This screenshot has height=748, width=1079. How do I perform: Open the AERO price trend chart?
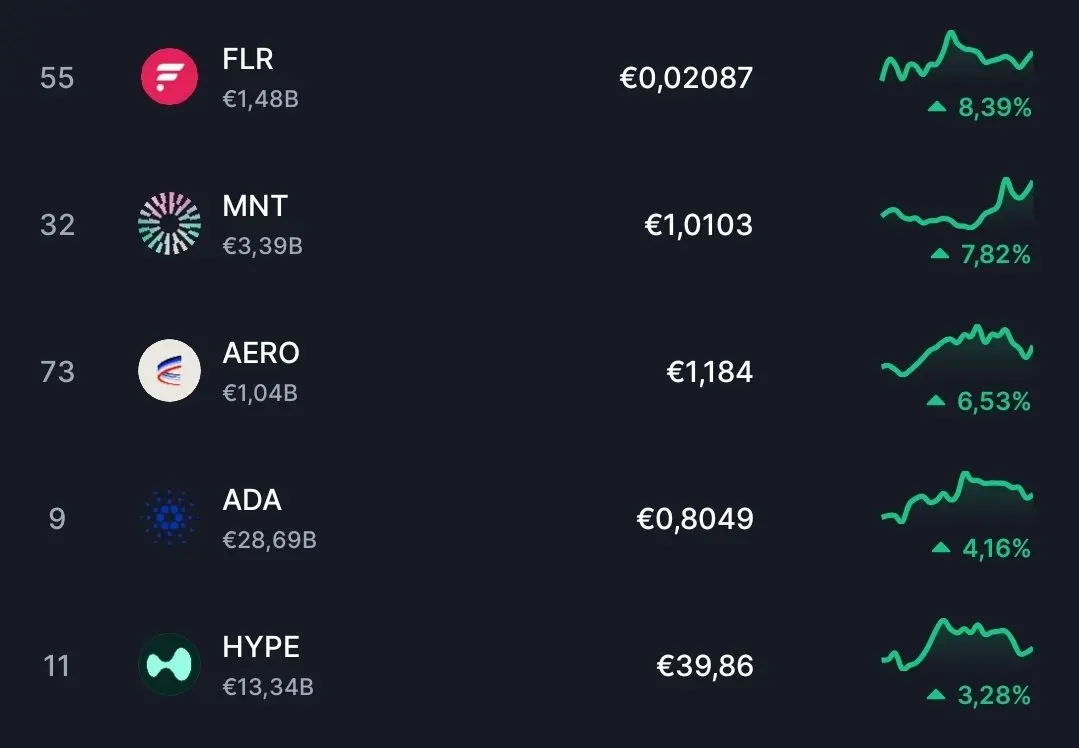pyautogui.click(x=957, y=351)
